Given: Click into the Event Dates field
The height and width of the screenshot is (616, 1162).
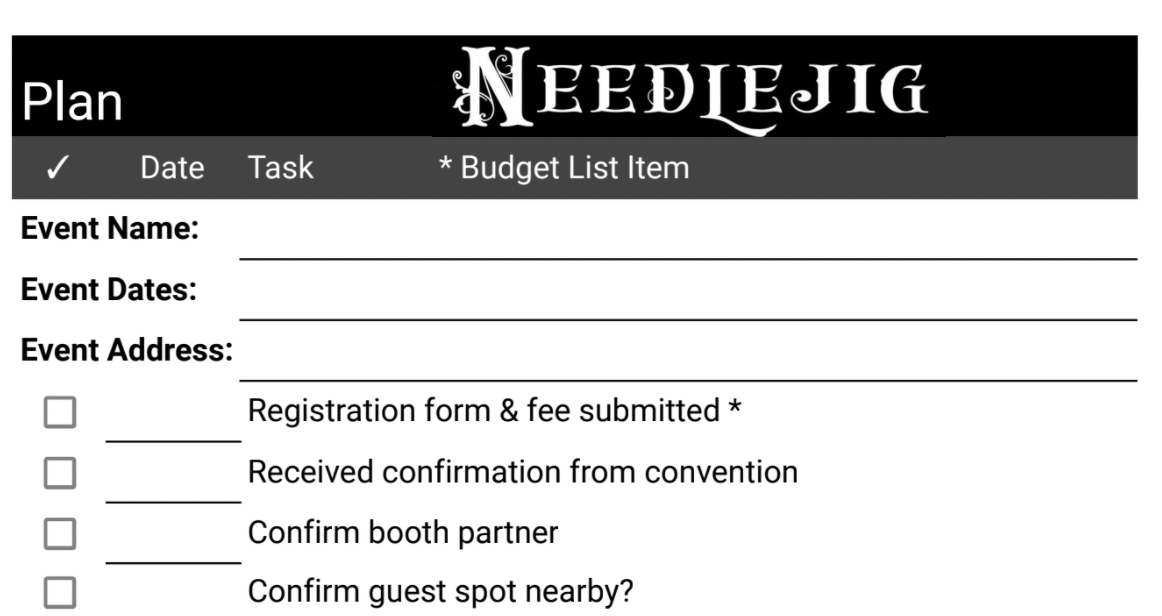Looking at the screenshot, I should (688, 298).
